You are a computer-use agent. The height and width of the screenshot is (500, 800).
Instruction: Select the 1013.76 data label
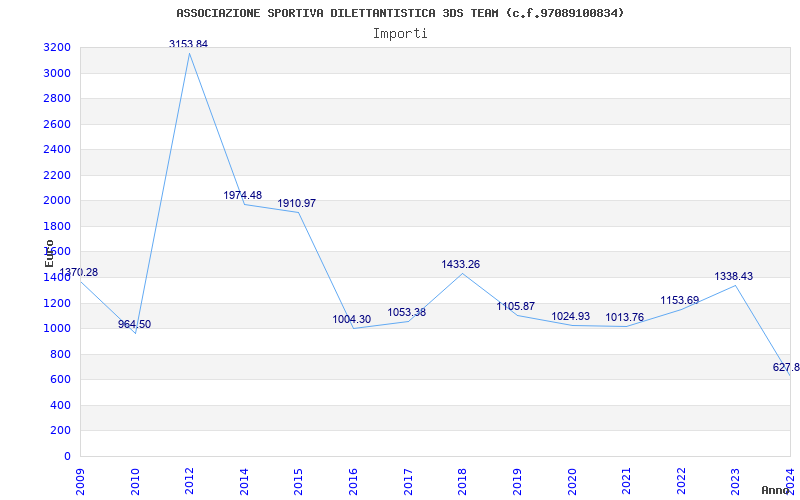(624, 318)
